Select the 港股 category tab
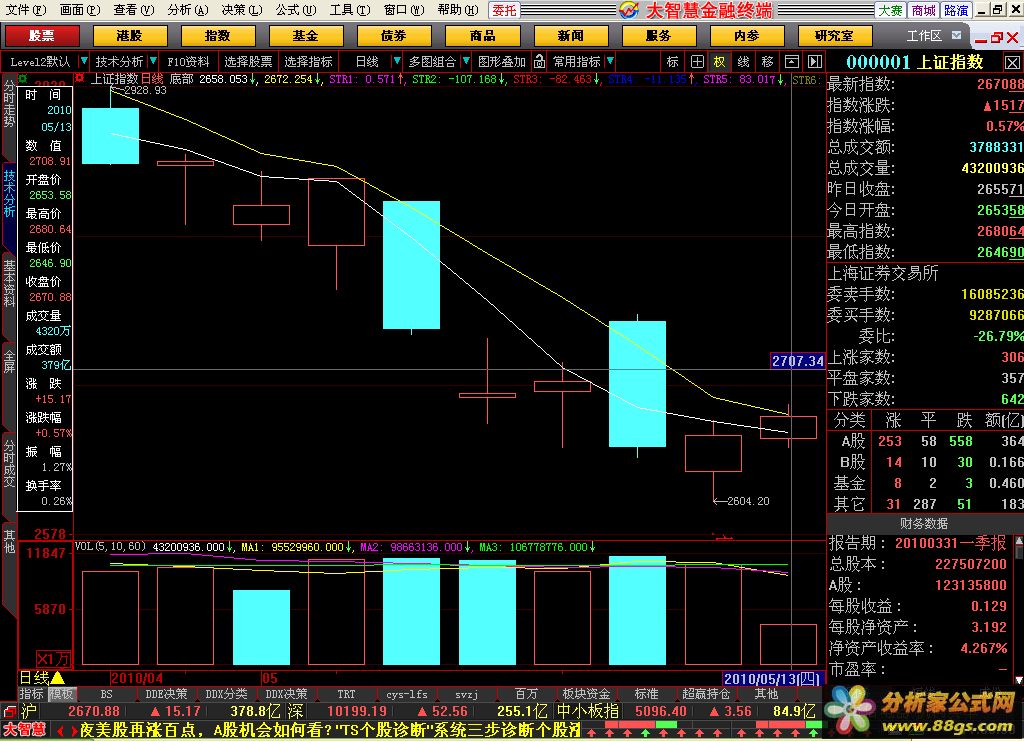 (x=130, y=35)
